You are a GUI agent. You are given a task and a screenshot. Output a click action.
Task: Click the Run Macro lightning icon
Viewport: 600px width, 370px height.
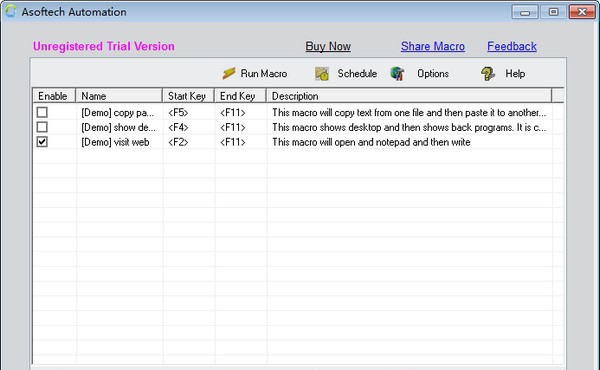point(229,73)
